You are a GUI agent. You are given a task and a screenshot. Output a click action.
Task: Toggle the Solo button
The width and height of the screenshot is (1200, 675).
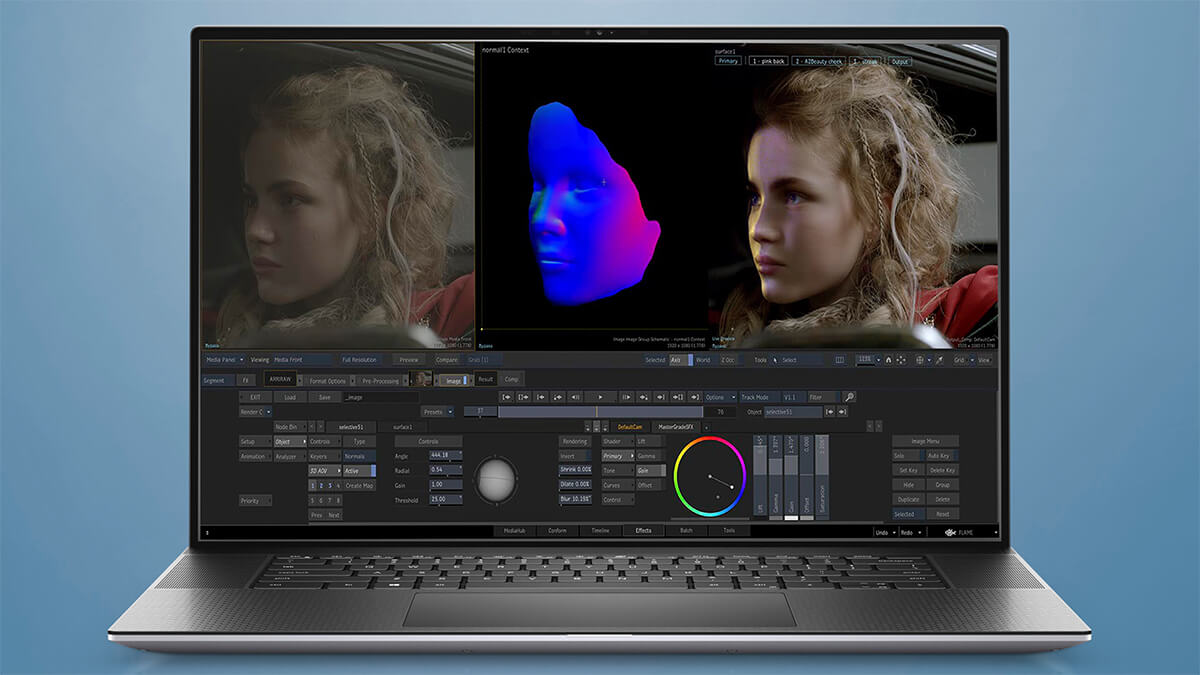click(908, 456)
